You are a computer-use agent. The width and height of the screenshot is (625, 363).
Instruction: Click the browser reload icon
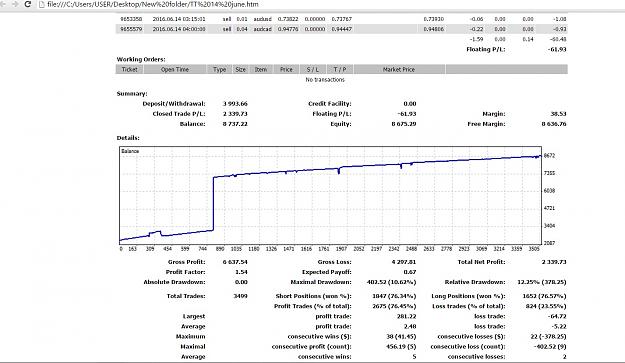pos(28,4)
